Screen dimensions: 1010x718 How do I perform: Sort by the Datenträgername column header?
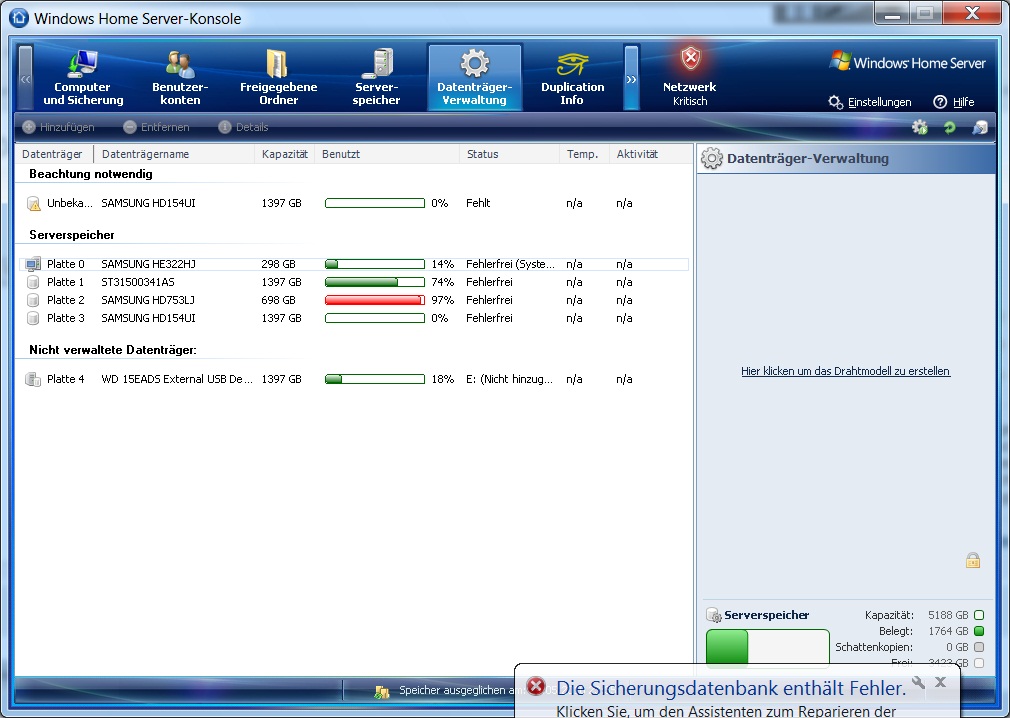(x=174, y=154)
